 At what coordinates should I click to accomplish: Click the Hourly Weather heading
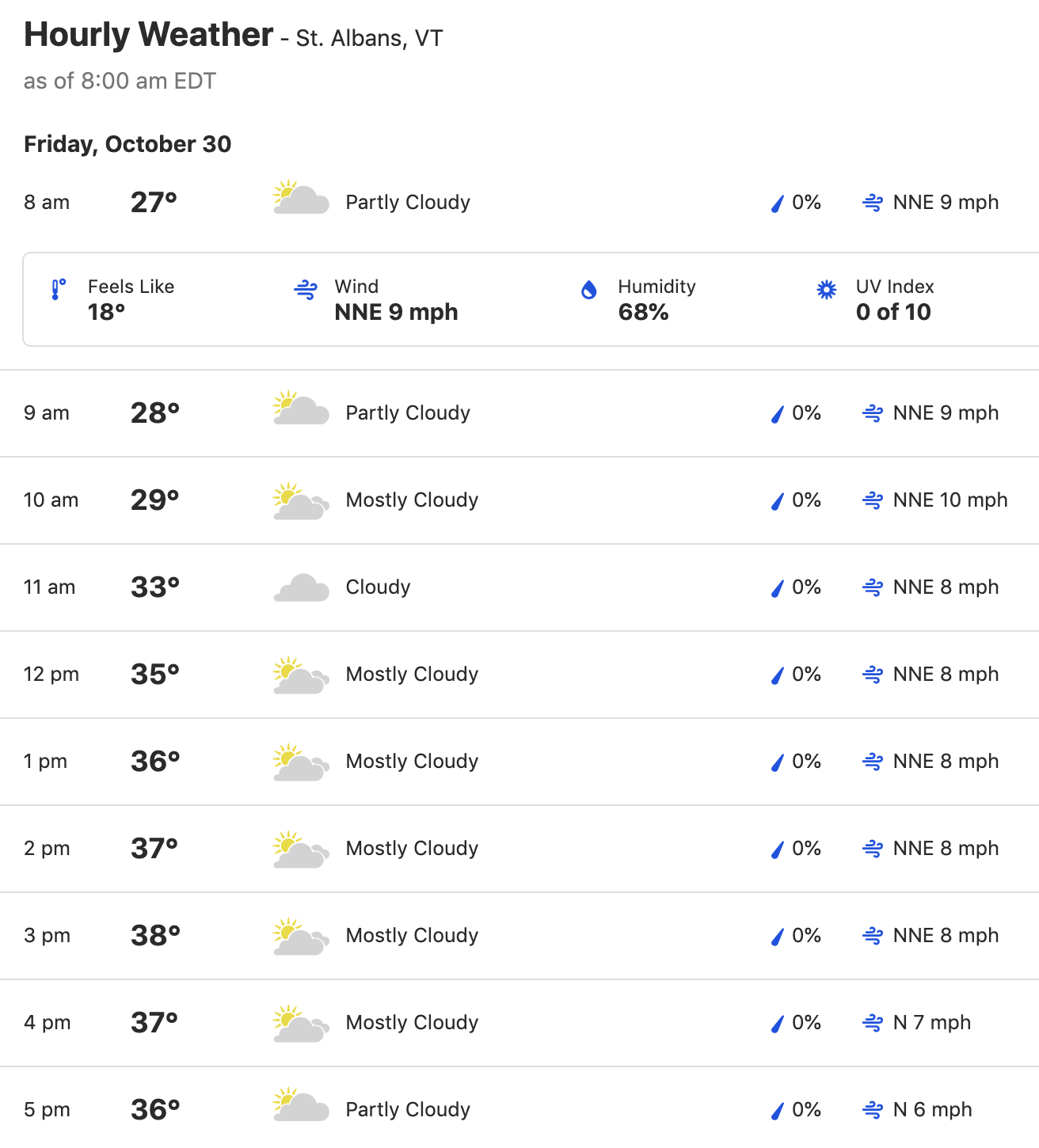pyautogui.click(x=148, y=35)
